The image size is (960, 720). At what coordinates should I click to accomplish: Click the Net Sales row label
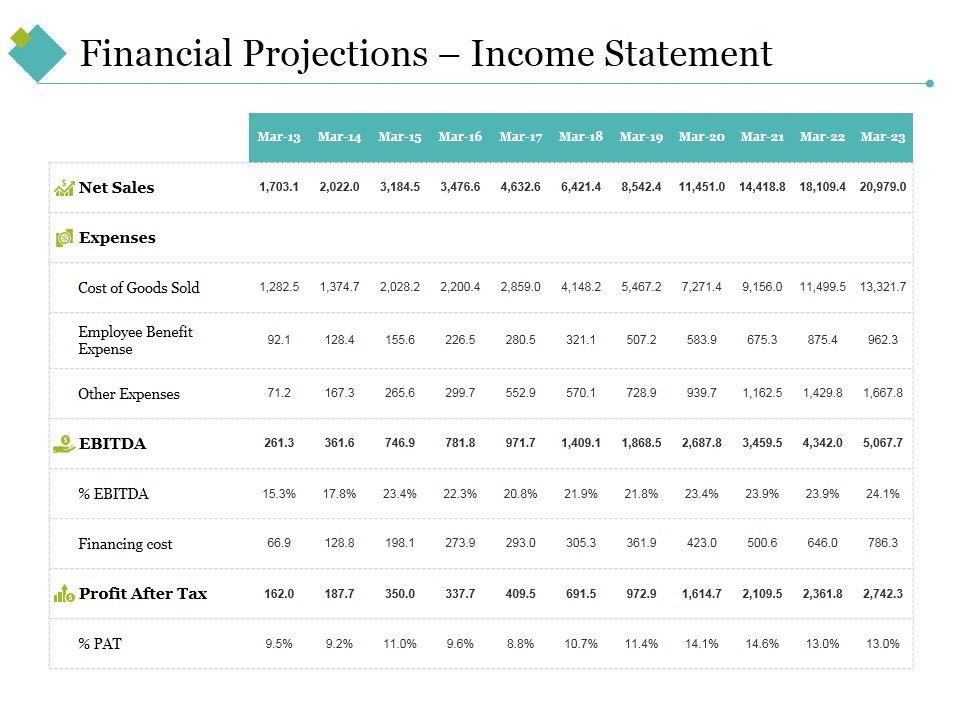click(116, 187)
